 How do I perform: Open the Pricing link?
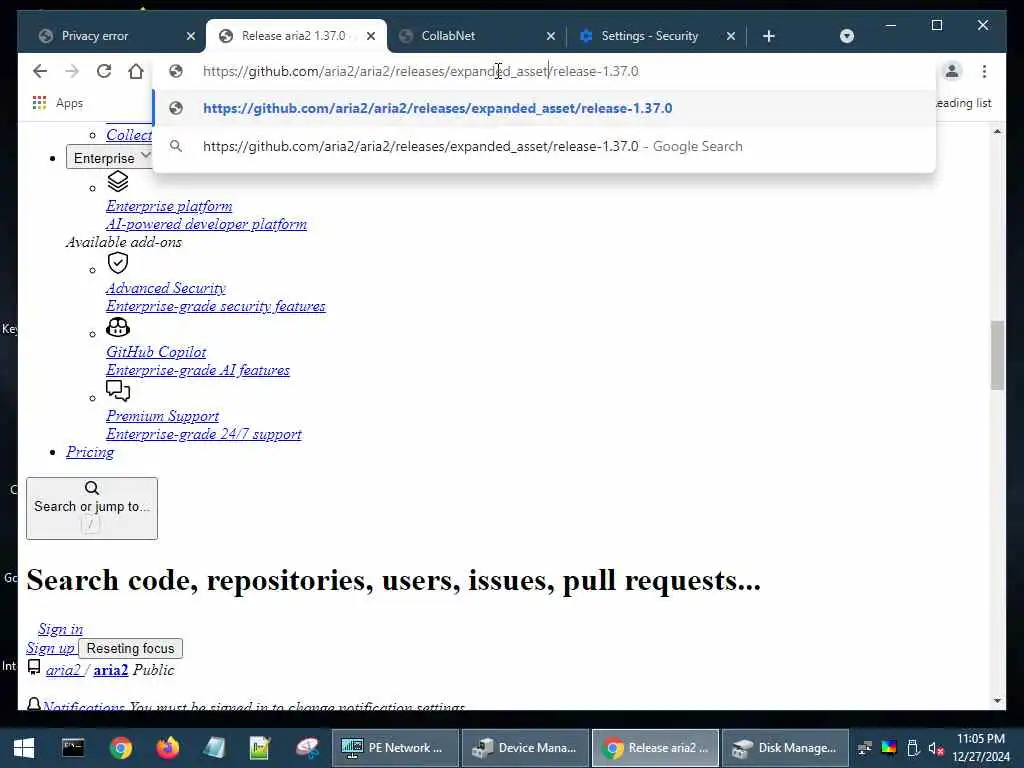point(90,453)
